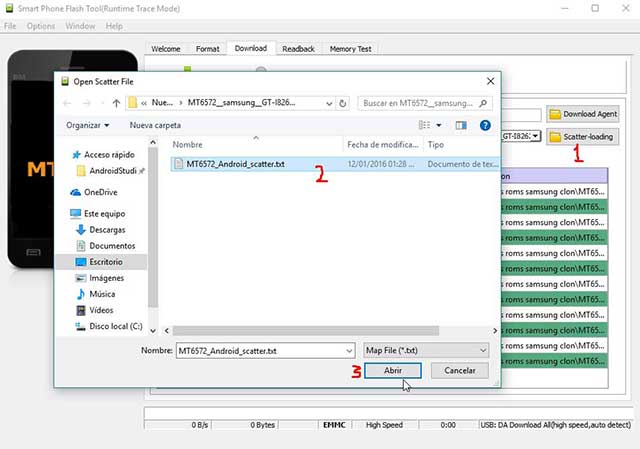
Task: Click the USB: DA Download All status text
Action: 556,425
